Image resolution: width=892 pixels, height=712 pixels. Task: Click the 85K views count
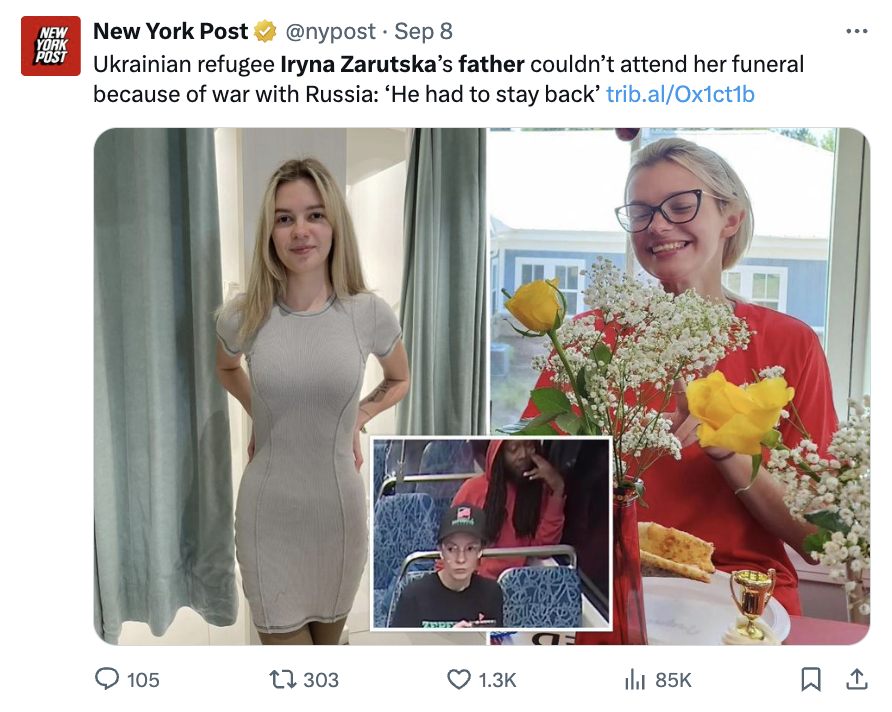(x=673, y=680)
